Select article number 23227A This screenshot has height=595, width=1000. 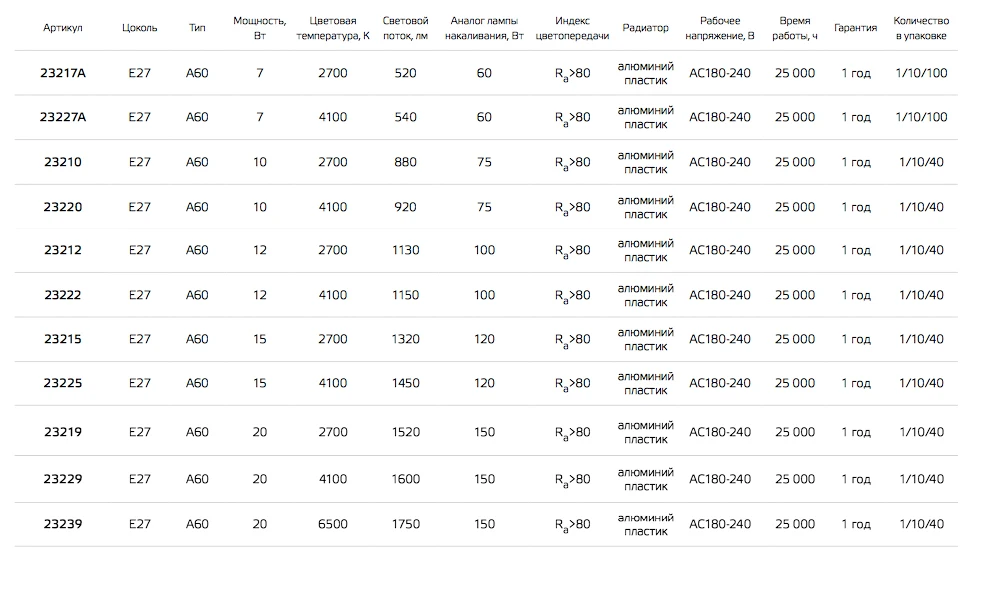point(62,117)
